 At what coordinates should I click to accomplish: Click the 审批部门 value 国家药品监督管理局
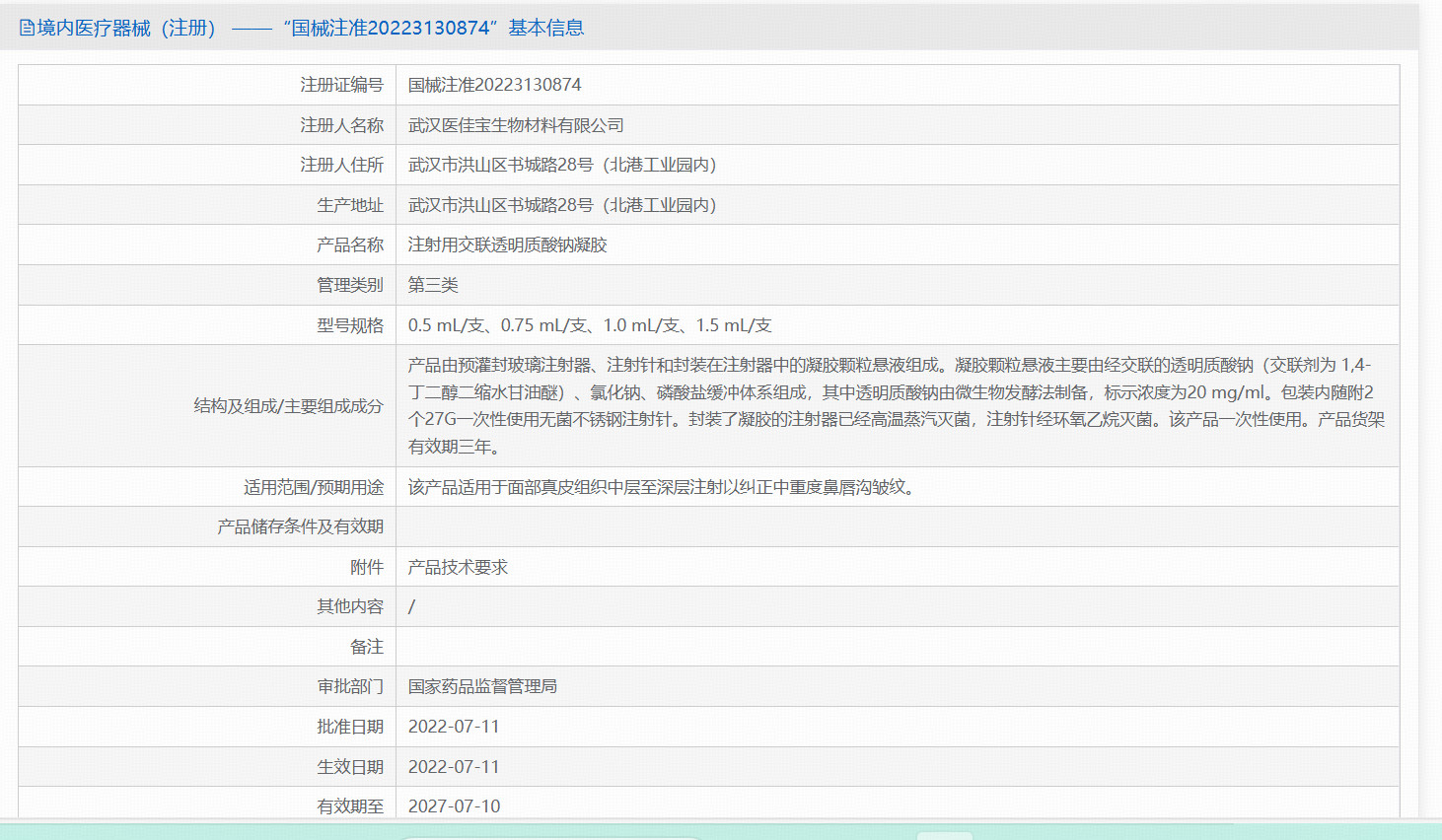pos(480,686)
